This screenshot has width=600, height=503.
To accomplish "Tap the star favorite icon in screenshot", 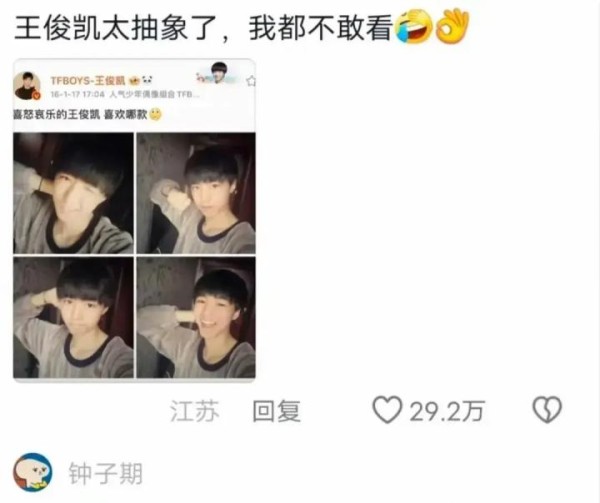I will point(251,81).
